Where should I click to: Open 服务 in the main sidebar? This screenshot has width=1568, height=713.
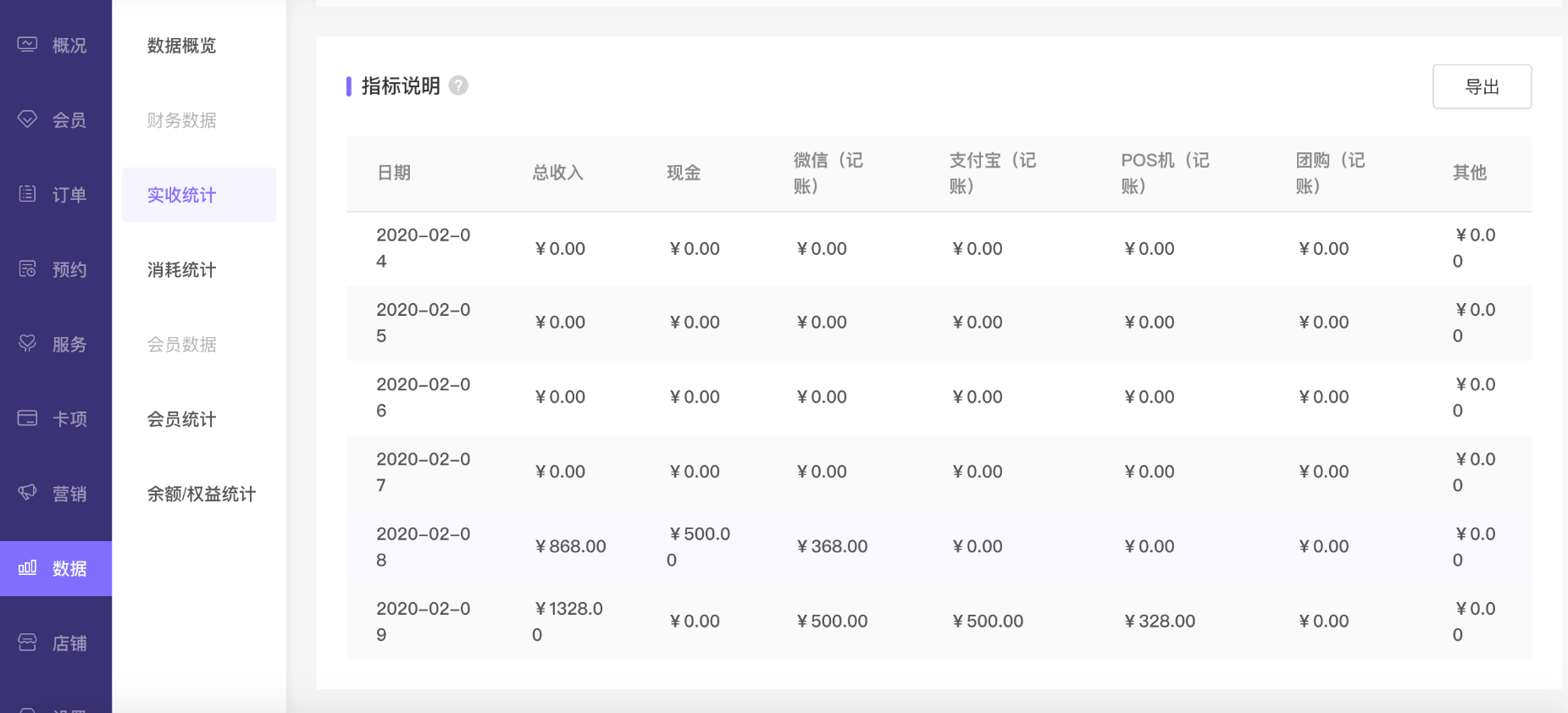(x=56, y=344)
